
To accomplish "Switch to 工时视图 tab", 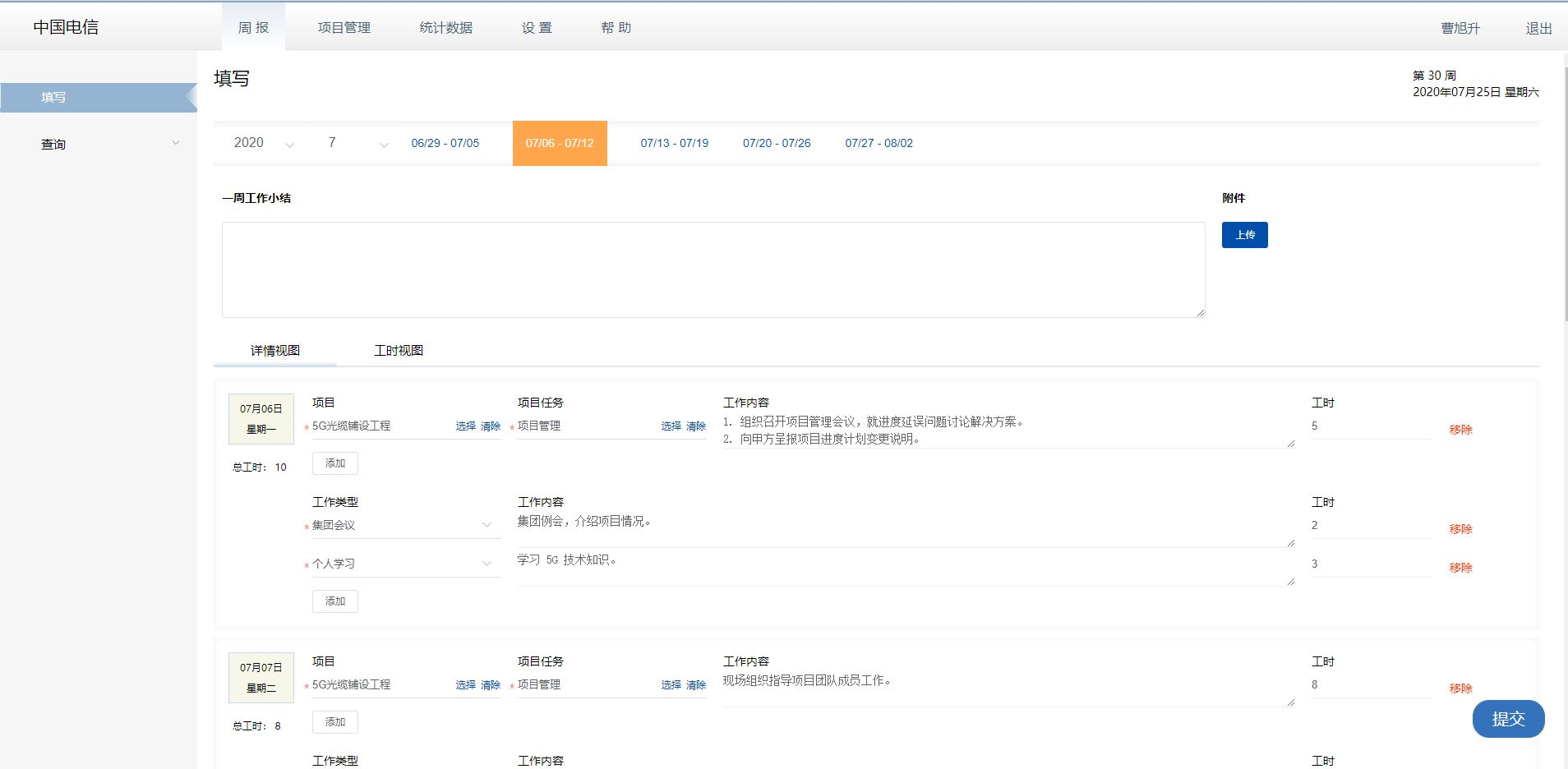I will click(x=399, y=351).
